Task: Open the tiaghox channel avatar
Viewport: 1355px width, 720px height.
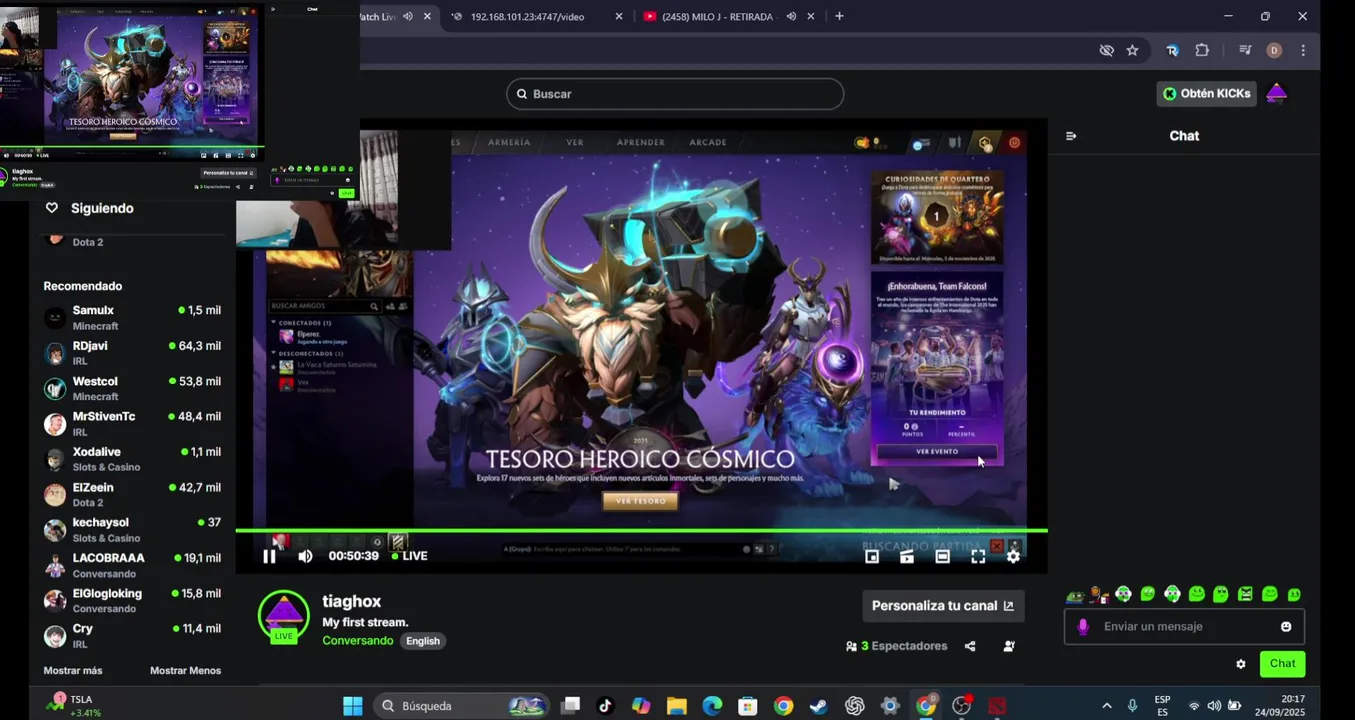Action: pyautogui.click(x=284, y=616)
